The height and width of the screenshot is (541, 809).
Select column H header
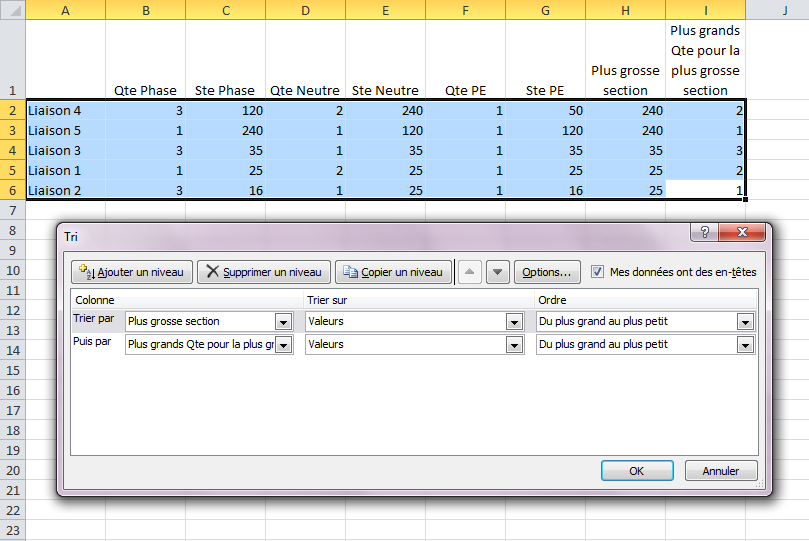click(x=625, y=9)
